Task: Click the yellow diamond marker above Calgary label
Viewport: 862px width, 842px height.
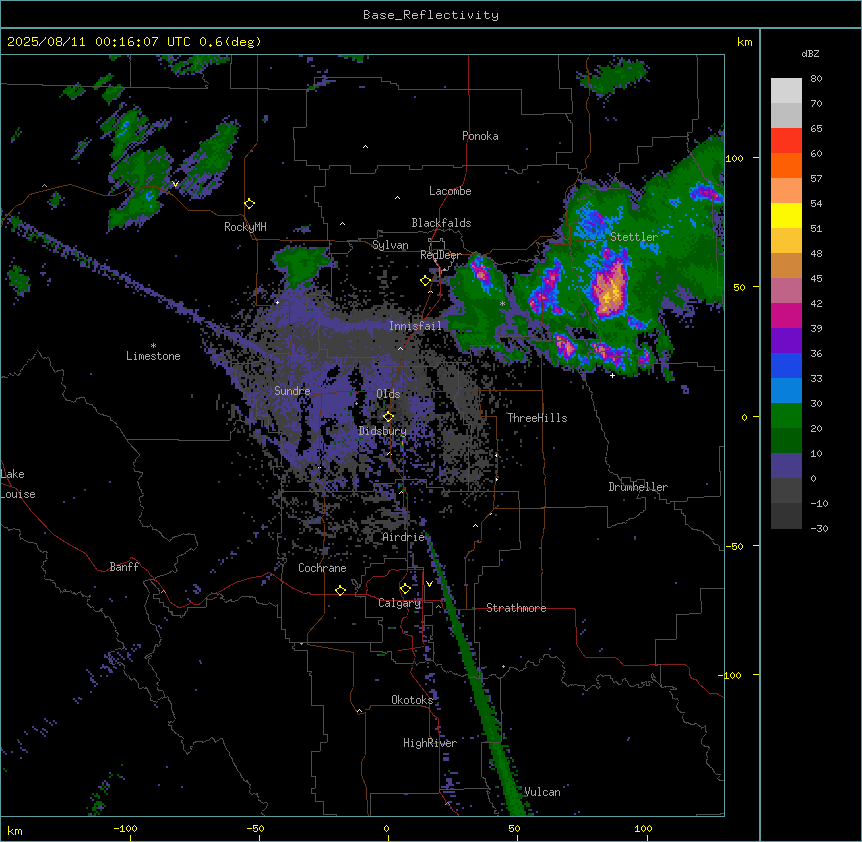Action: pos(405,589)
